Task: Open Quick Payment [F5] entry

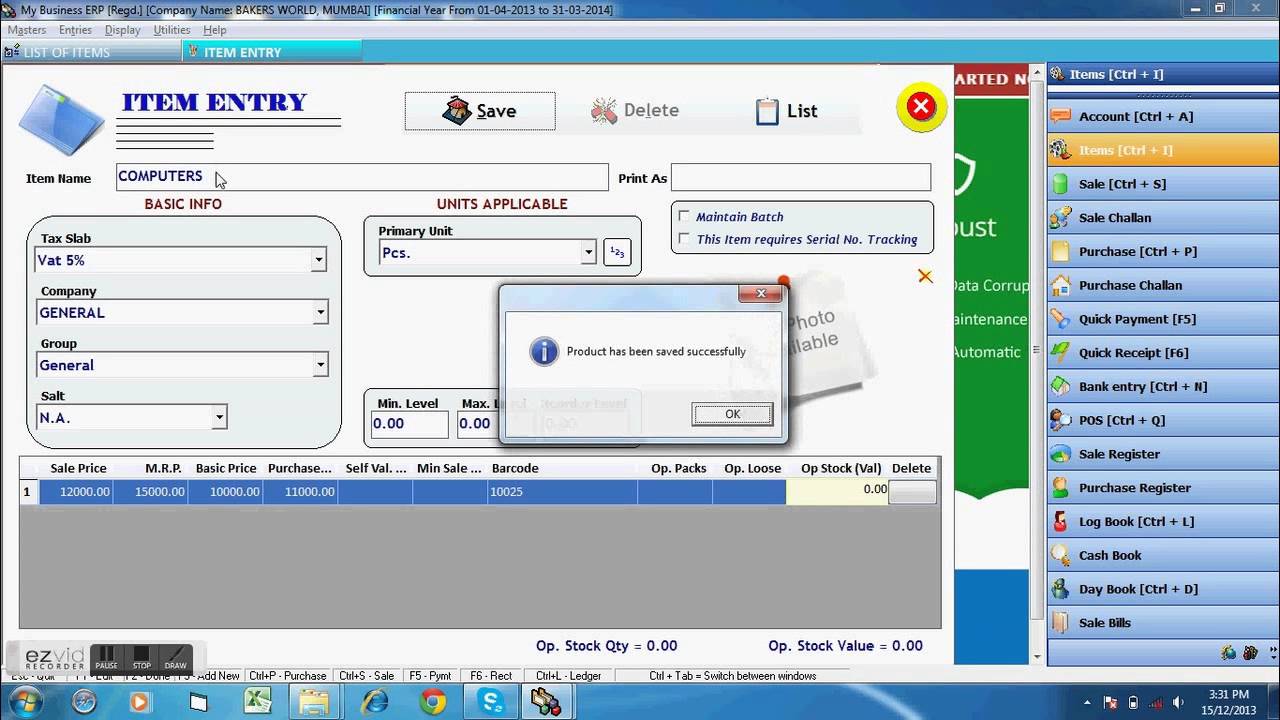Action: pyautogui.click(x=1163, y=319)
